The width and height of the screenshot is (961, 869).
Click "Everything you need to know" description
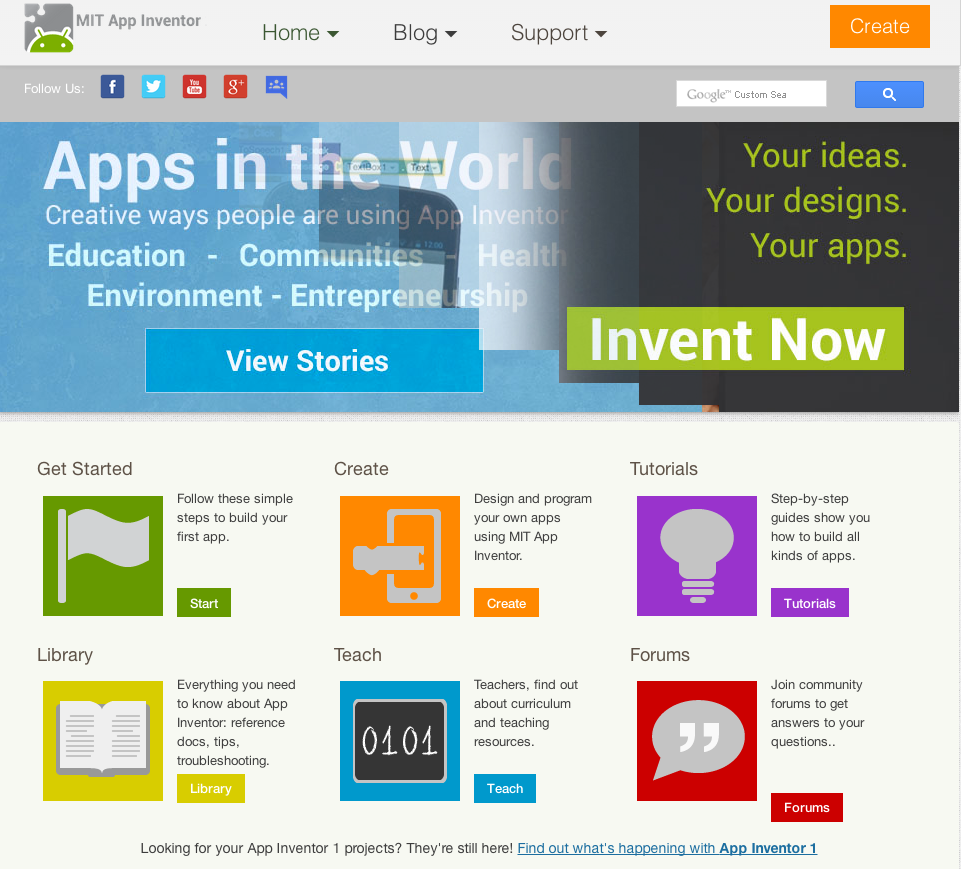tap(236, 723)
